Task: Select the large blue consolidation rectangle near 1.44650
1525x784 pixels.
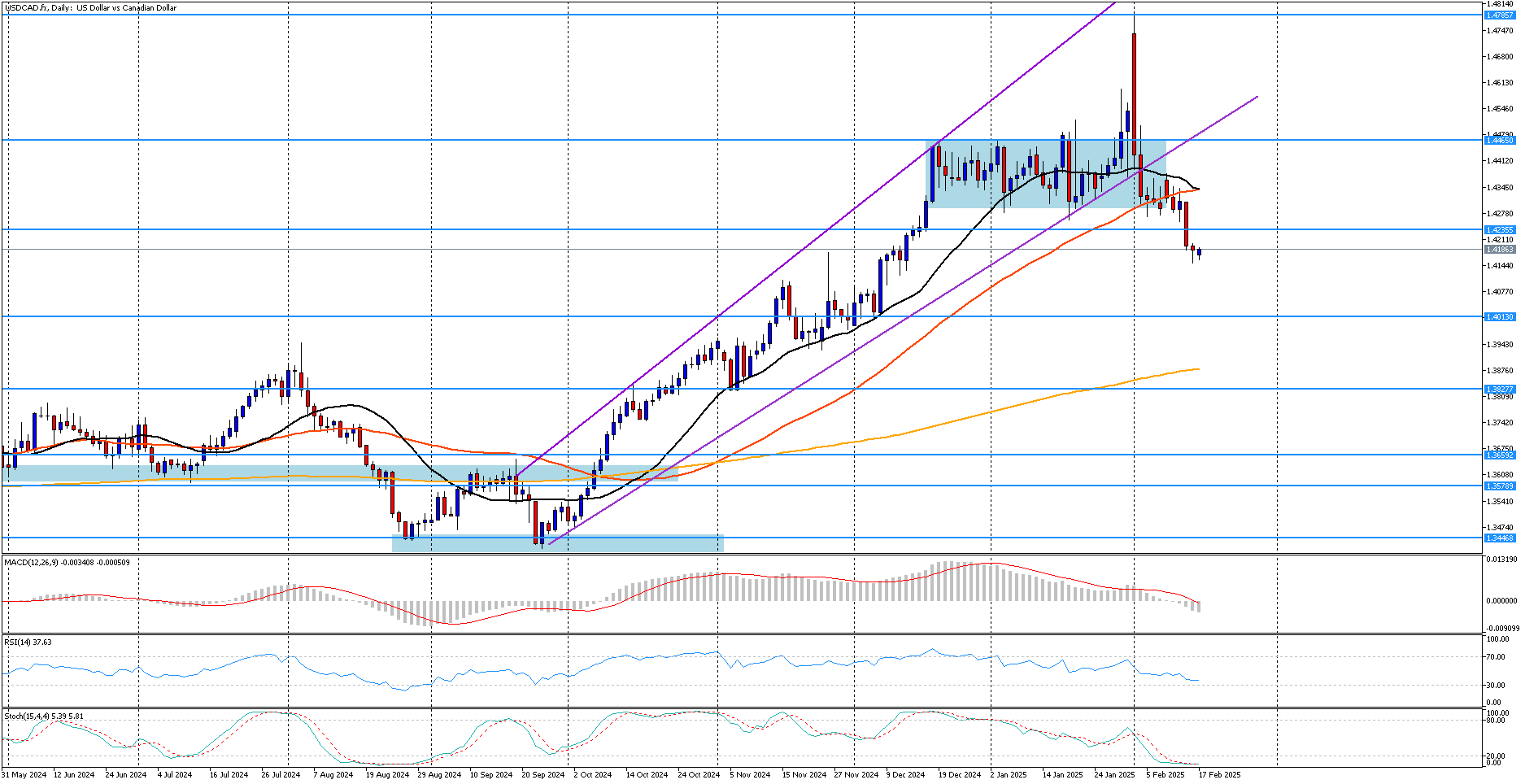Action: (x=1045, y=174)
